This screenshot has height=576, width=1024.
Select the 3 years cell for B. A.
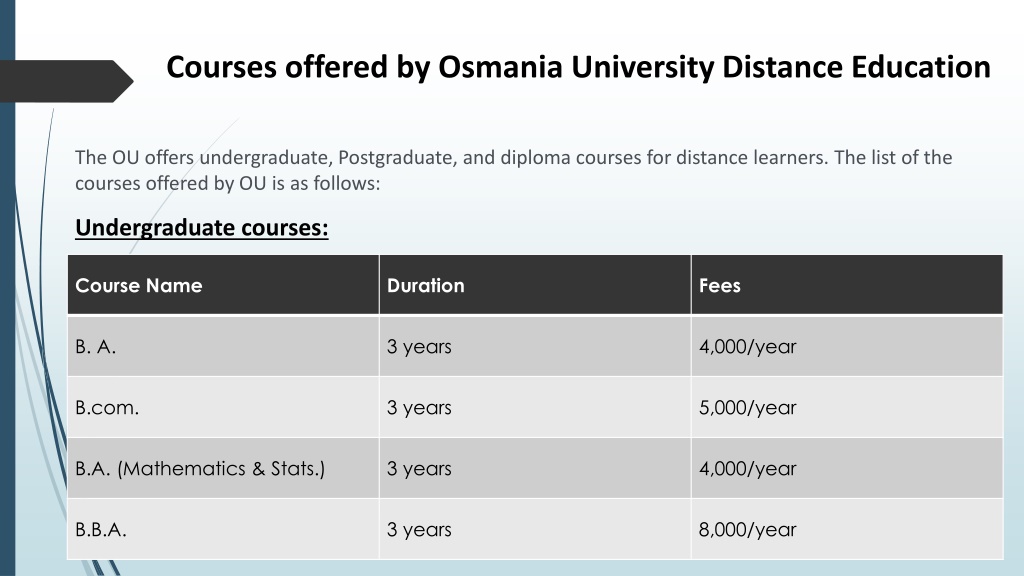click(535, 346)
